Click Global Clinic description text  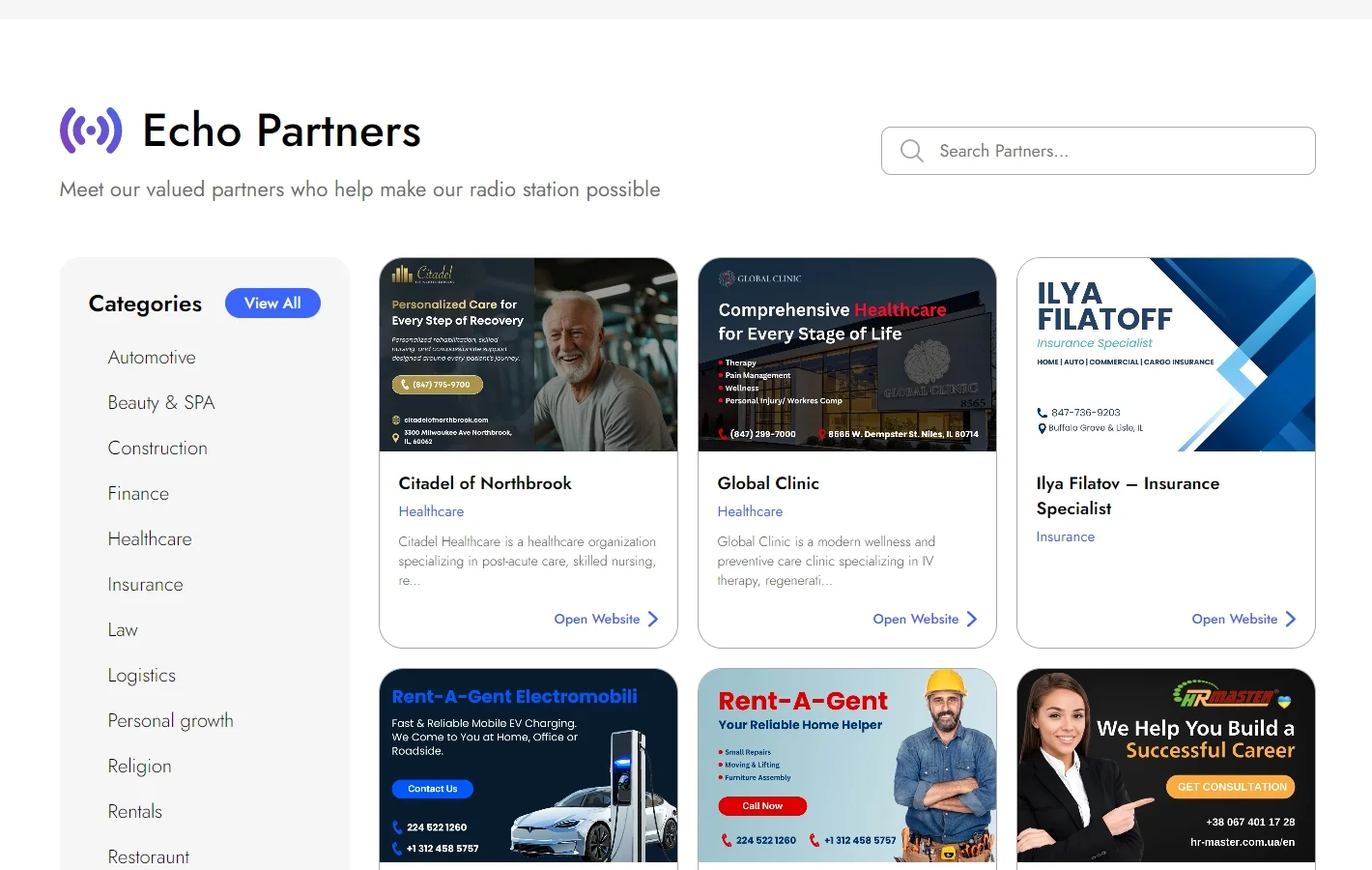point(827,562)
